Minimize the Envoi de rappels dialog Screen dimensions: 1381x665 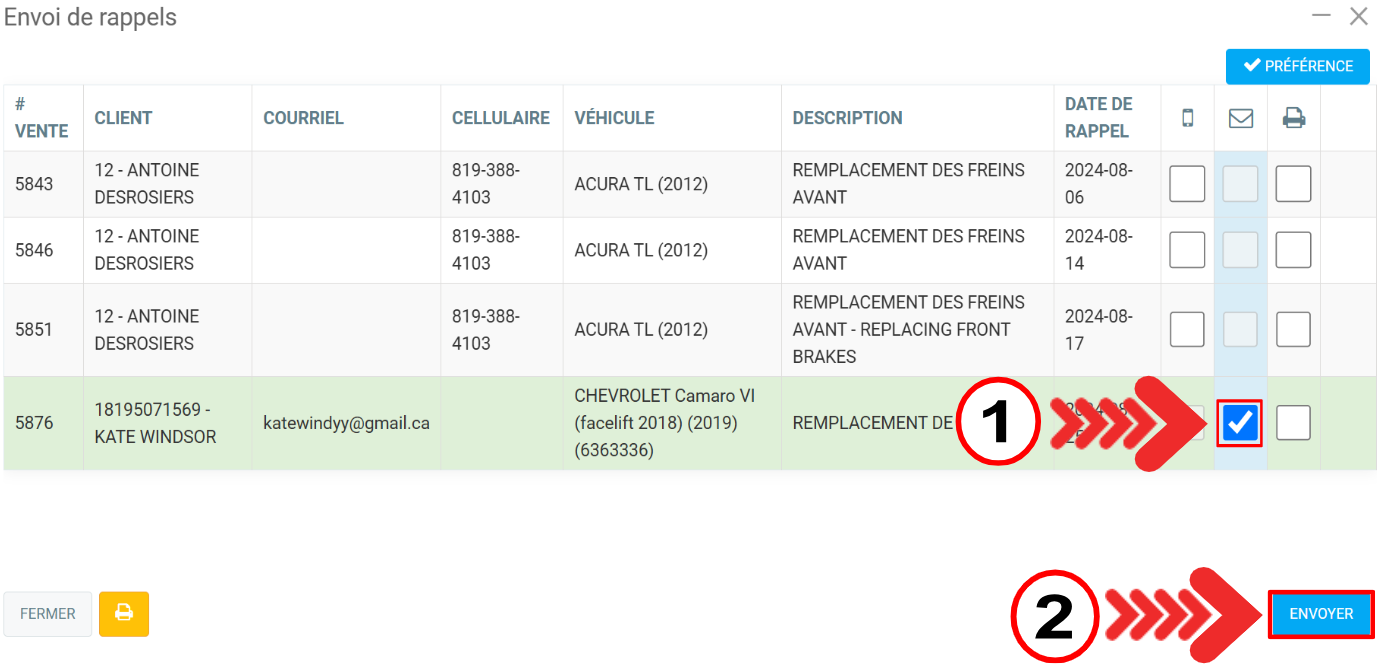pyautogui.click(x=1321, y=16)
